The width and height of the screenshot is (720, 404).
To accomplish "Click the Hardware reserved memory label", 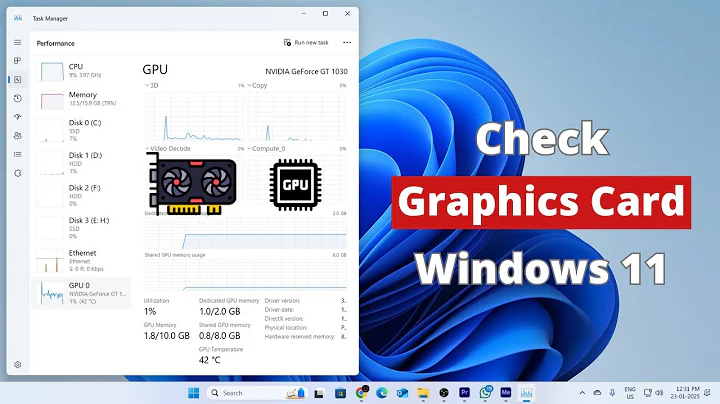I will coord(300,337).
